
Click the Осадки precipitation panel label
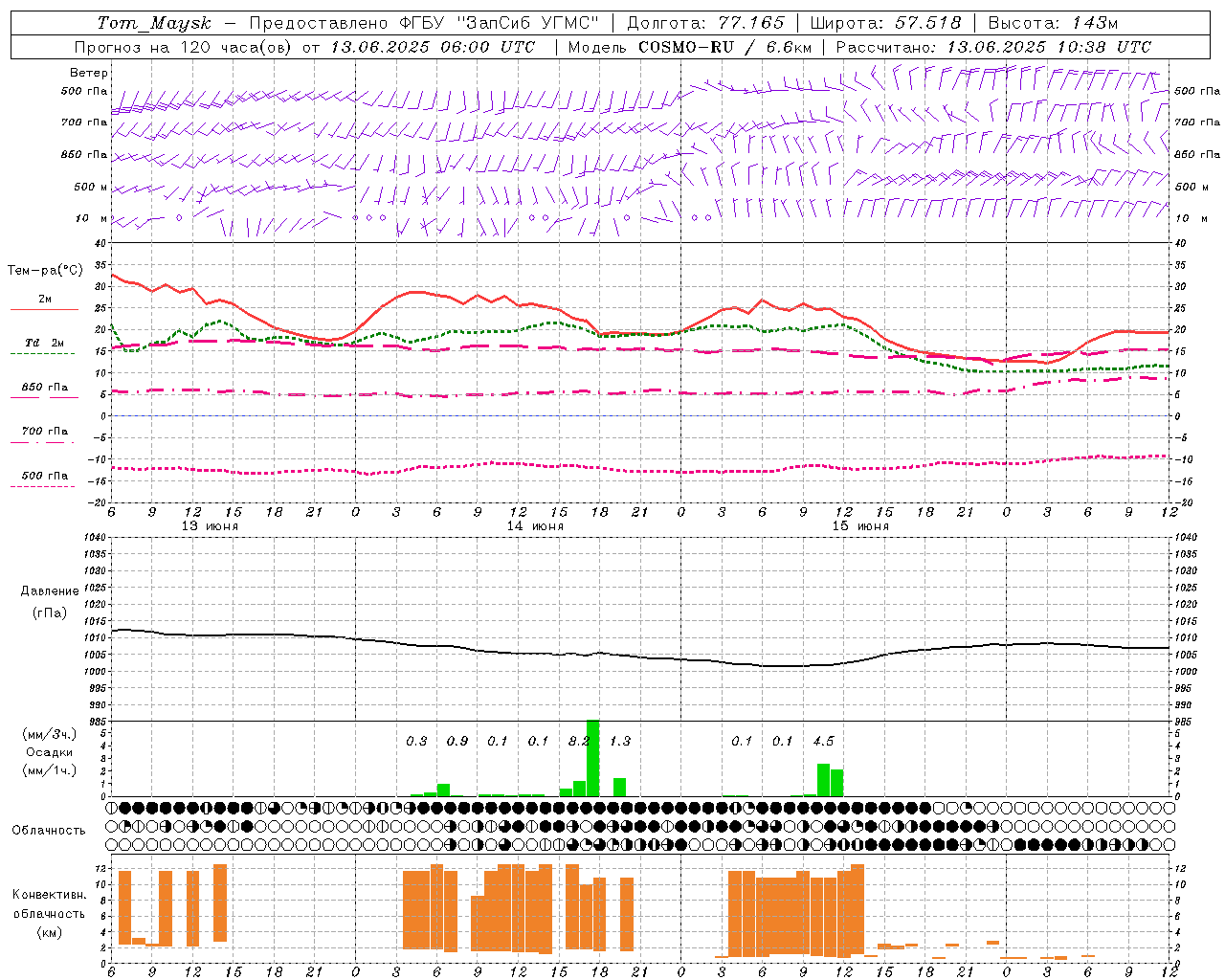coord(49,752)
